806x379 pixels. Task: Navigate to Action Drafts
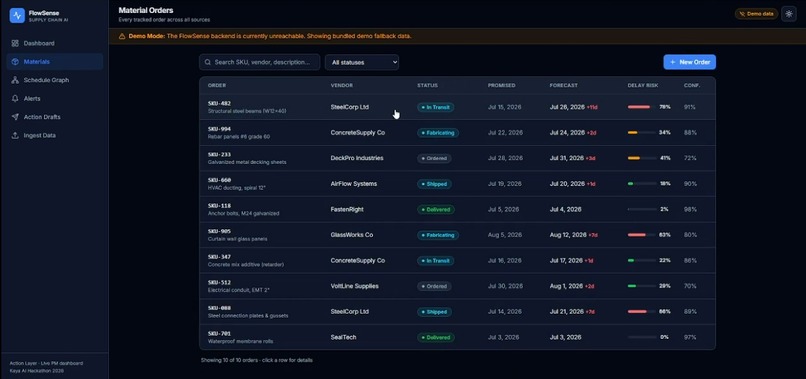[x=54, y=117]
